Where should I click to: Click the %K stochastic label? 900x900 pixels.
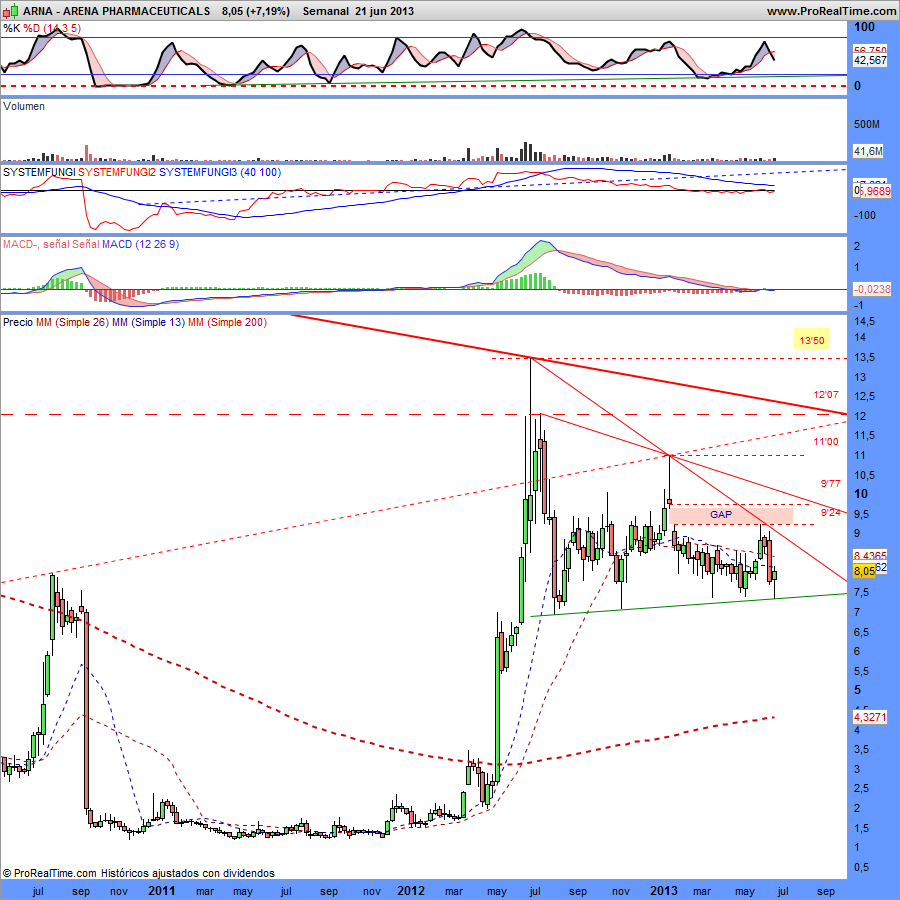(11, 28)
